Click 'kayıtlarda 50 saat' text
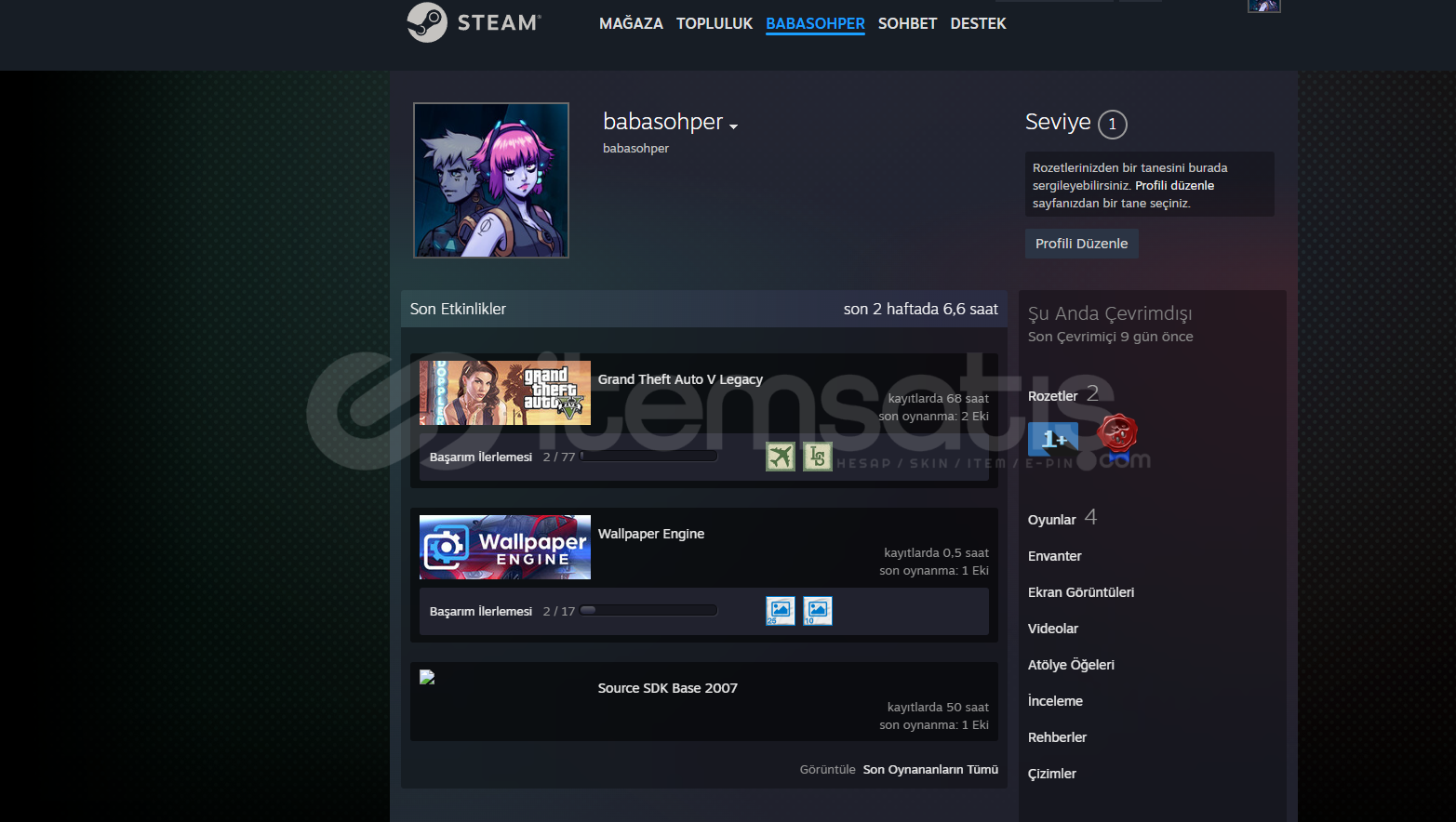The image size is (1456, 822). click(938, 707)
